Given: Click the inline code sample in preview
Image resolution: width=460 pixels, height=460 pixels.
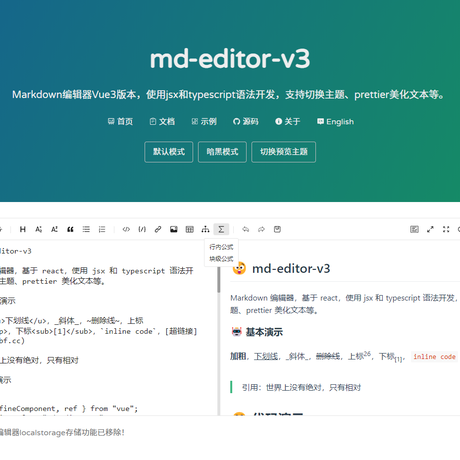Looking at the screenshot, I should [434, 357].
